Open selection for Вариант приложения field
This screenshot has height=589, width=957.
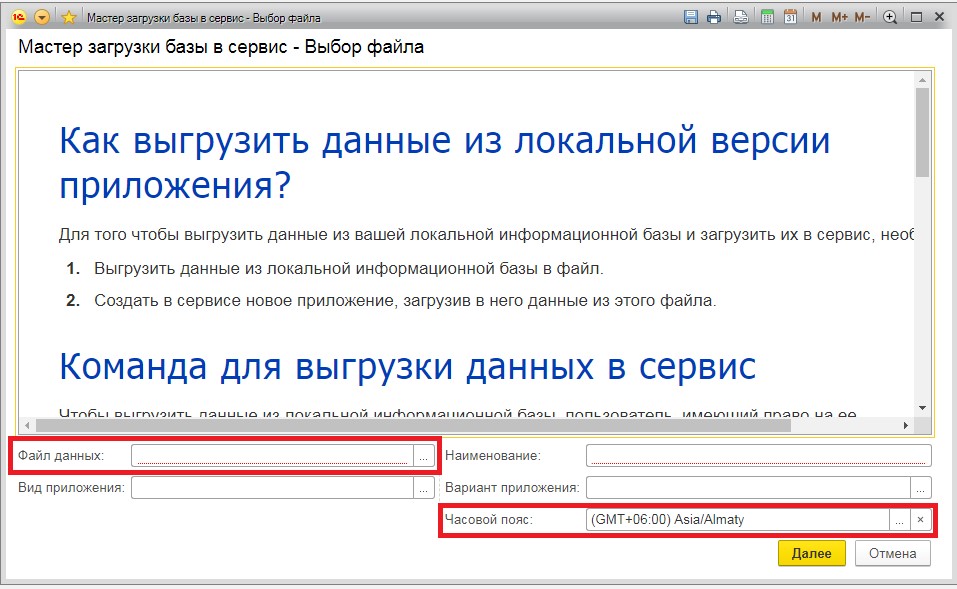coord(921,488)
